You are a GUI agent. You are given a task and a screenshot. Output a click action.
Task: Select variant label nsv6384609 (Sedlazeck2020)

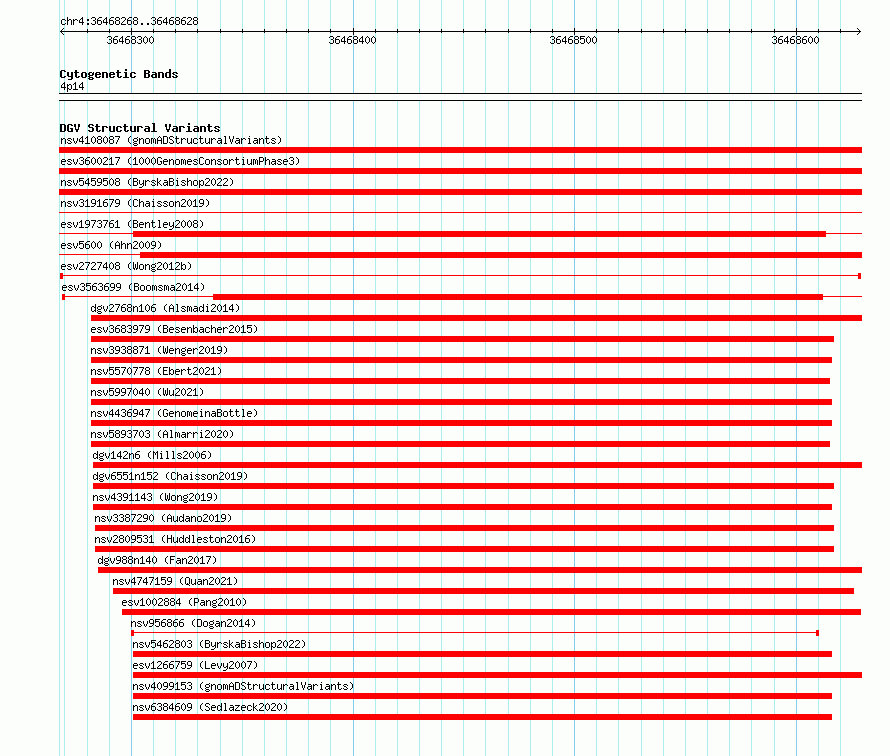pos(210,707)
